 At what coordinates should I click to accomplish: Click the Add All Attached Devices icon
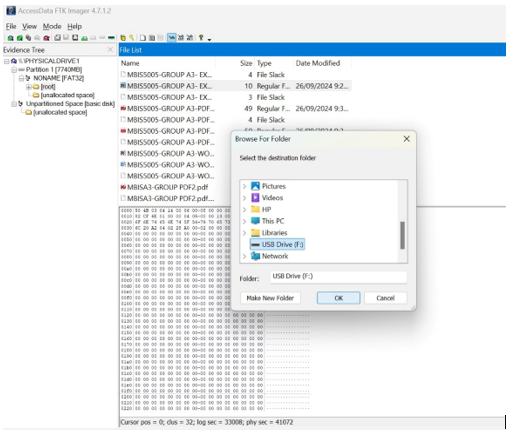[20, 38]
